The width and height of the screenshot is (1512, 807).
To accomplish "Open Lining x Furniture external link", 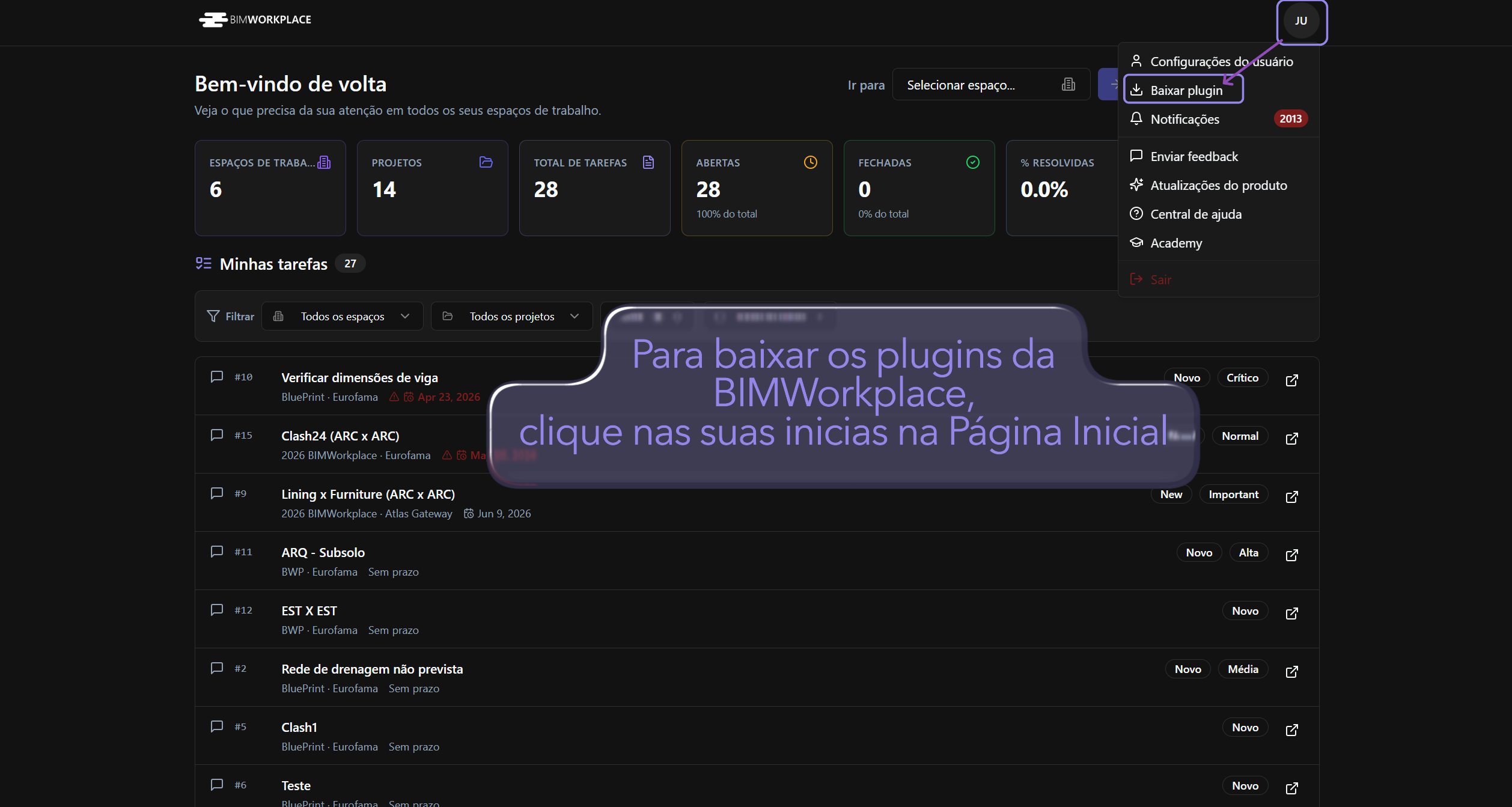I will pos(1292,497).
